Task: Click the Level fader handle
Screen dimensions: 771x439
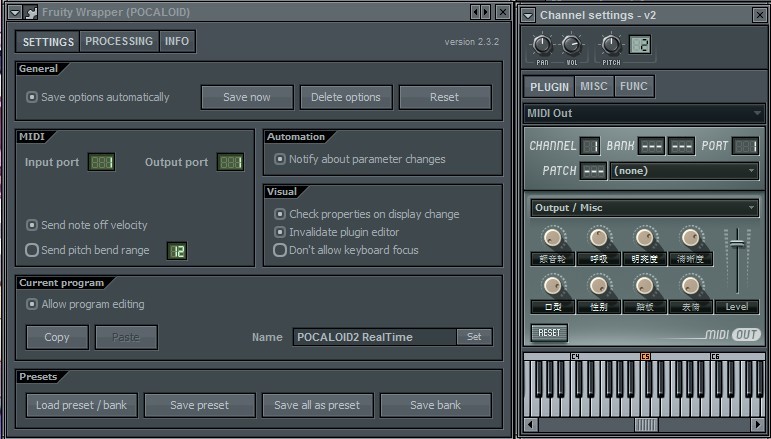Action: [737, 244]
